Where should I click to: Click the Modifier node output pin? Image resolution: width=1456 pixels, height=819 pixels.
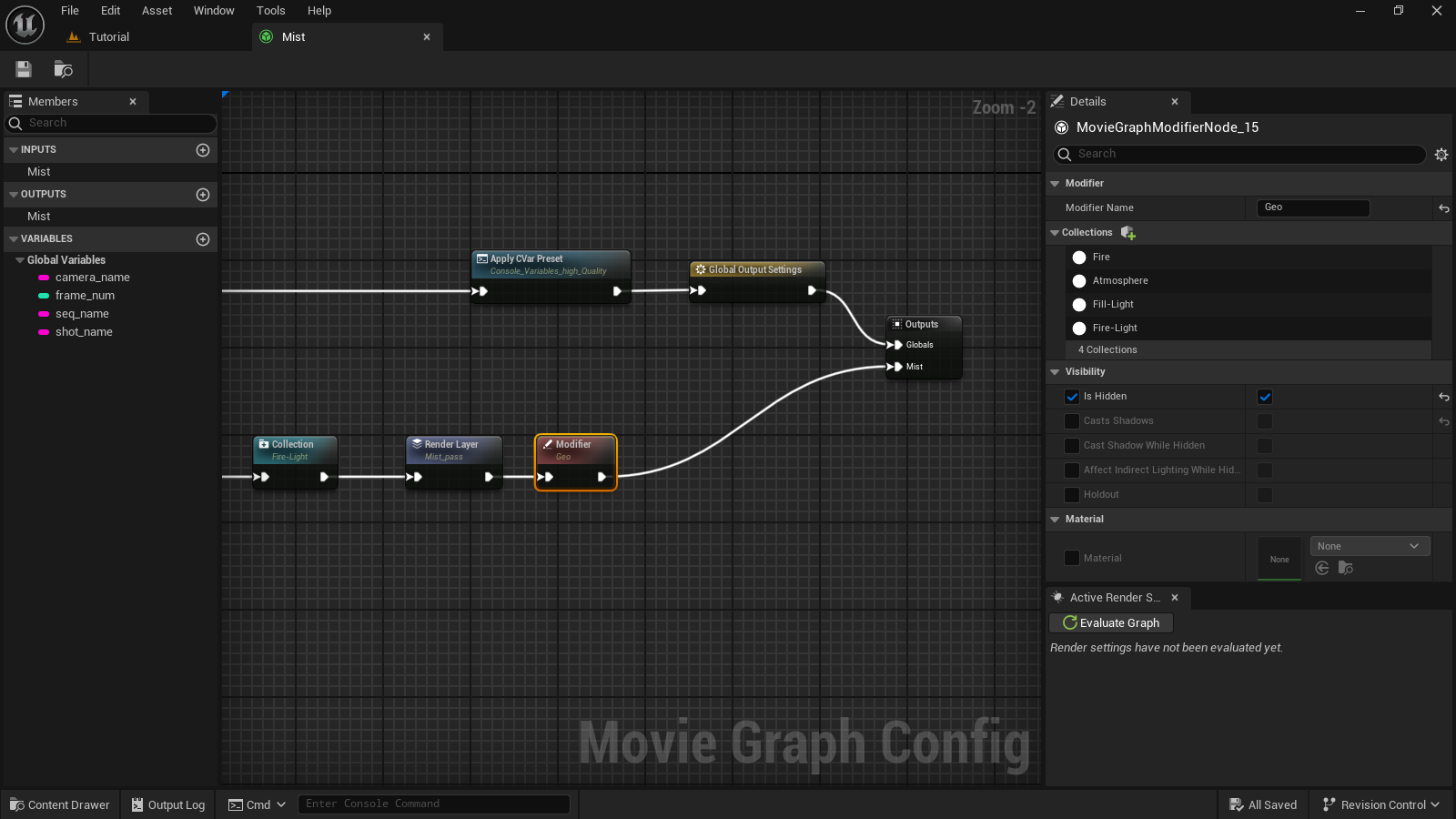point(602,477)
